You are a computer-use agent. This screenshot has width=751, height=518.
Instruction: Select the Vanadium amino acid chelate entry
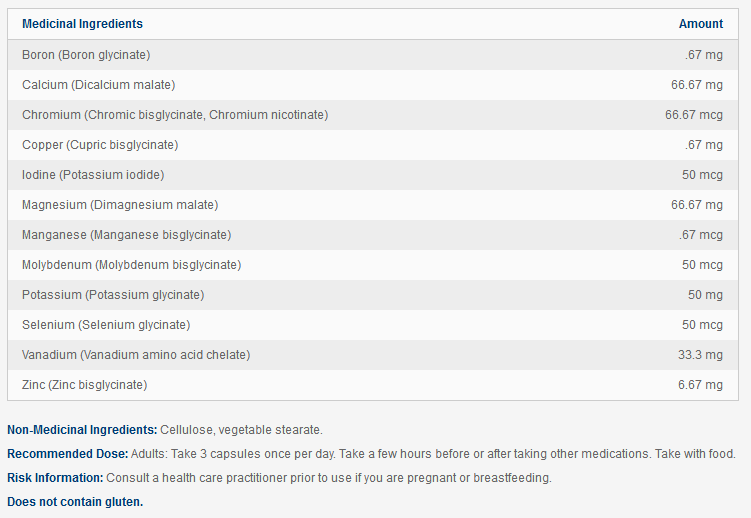[x=136, y=355]
